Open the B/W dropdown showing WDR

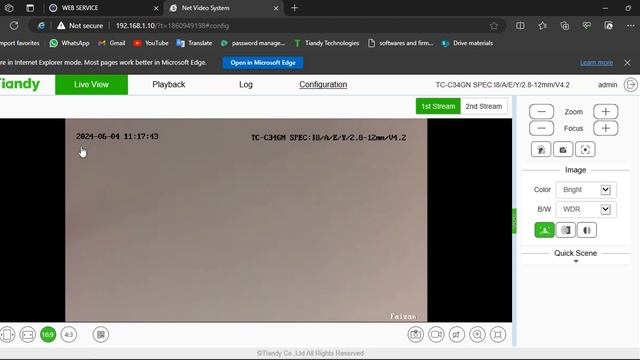[x=586, y=209]
